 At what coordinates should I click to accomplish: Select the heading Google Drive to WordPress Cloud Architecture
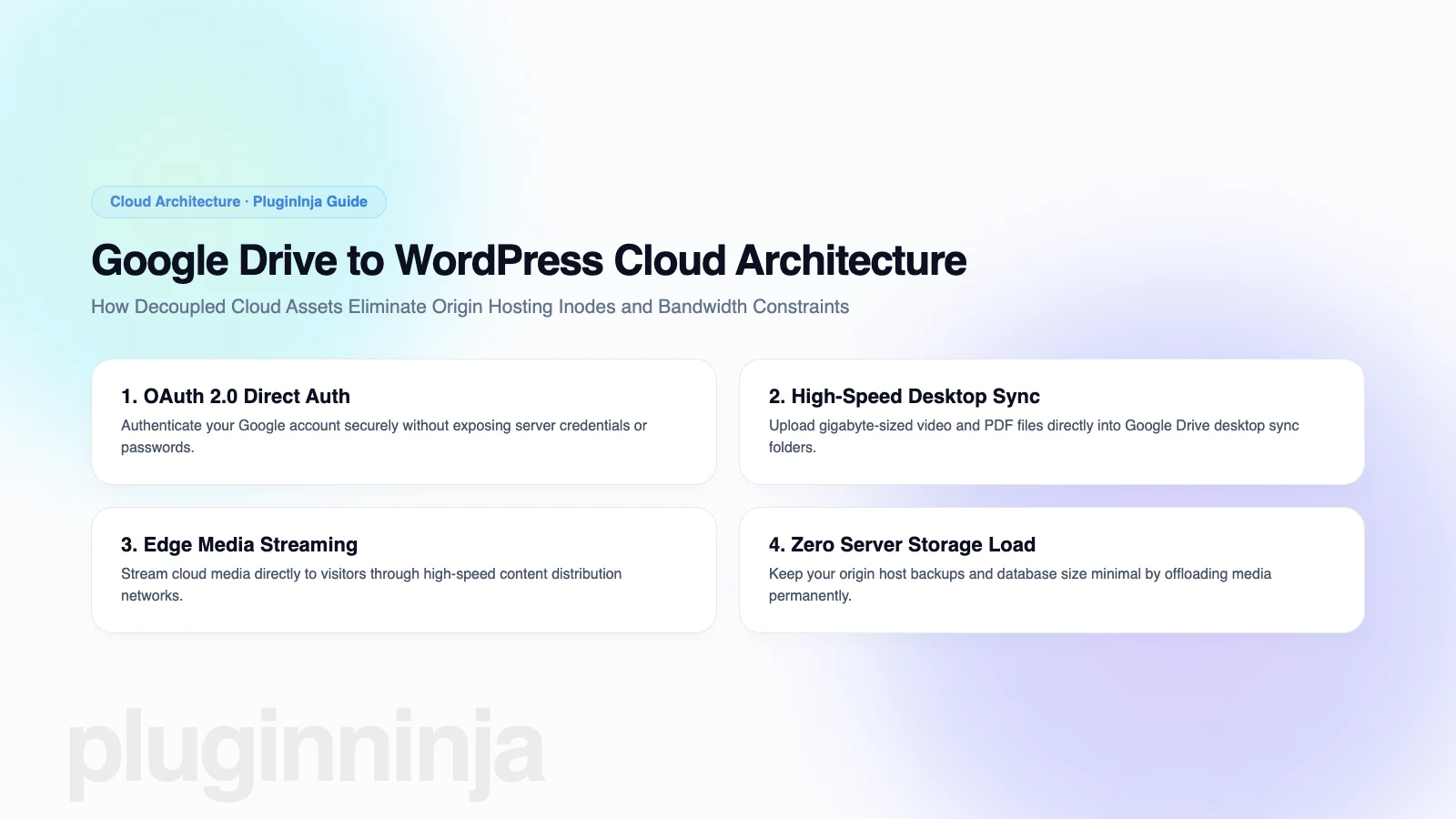(529, 261)
